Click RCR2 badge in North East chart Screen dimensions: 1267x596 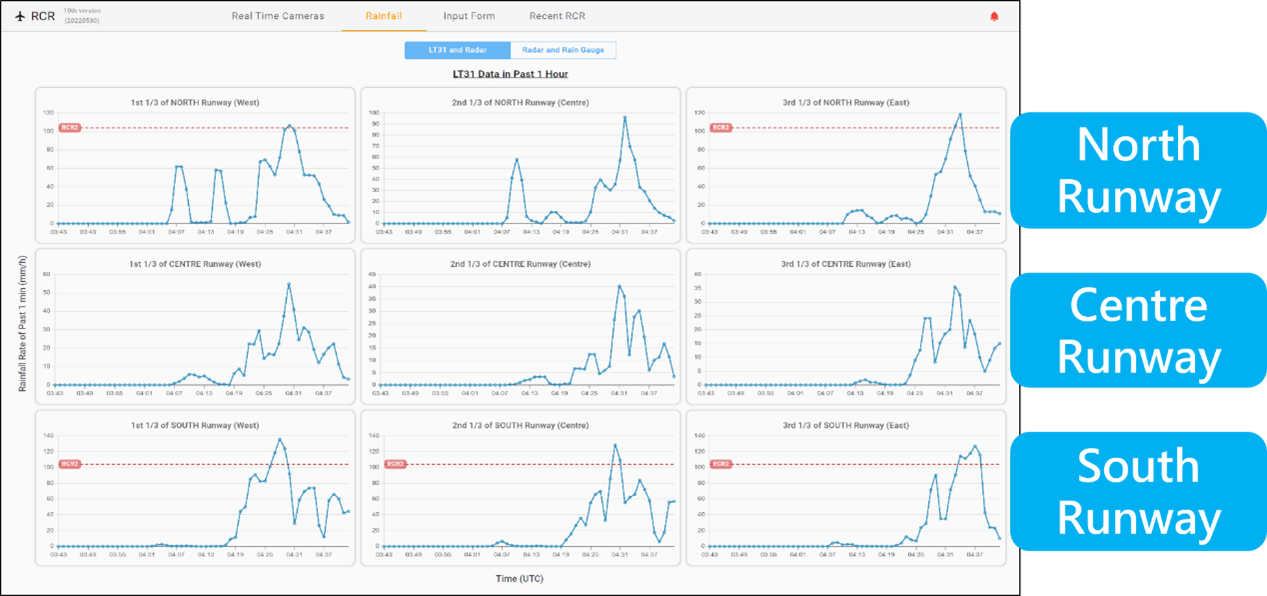[720, 128]
